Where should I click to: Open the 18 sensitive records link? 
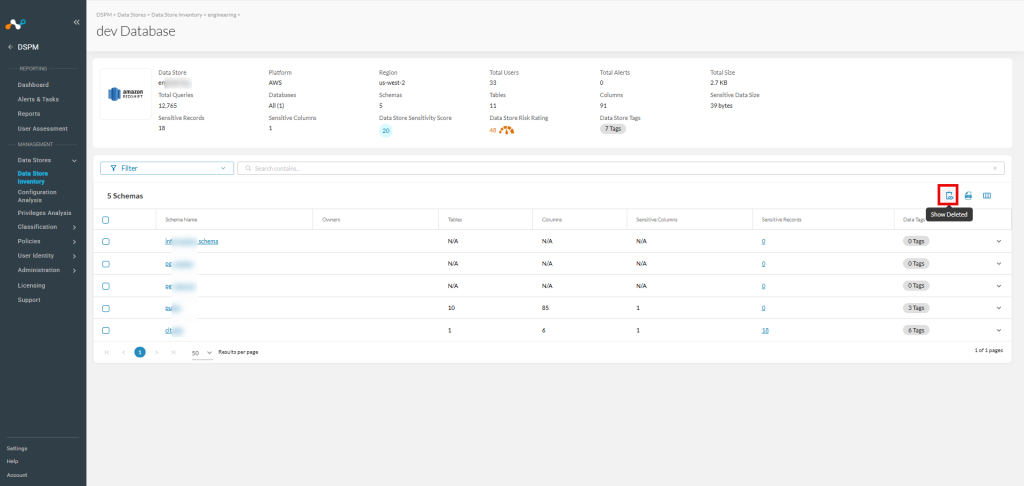tap(765, 331)
